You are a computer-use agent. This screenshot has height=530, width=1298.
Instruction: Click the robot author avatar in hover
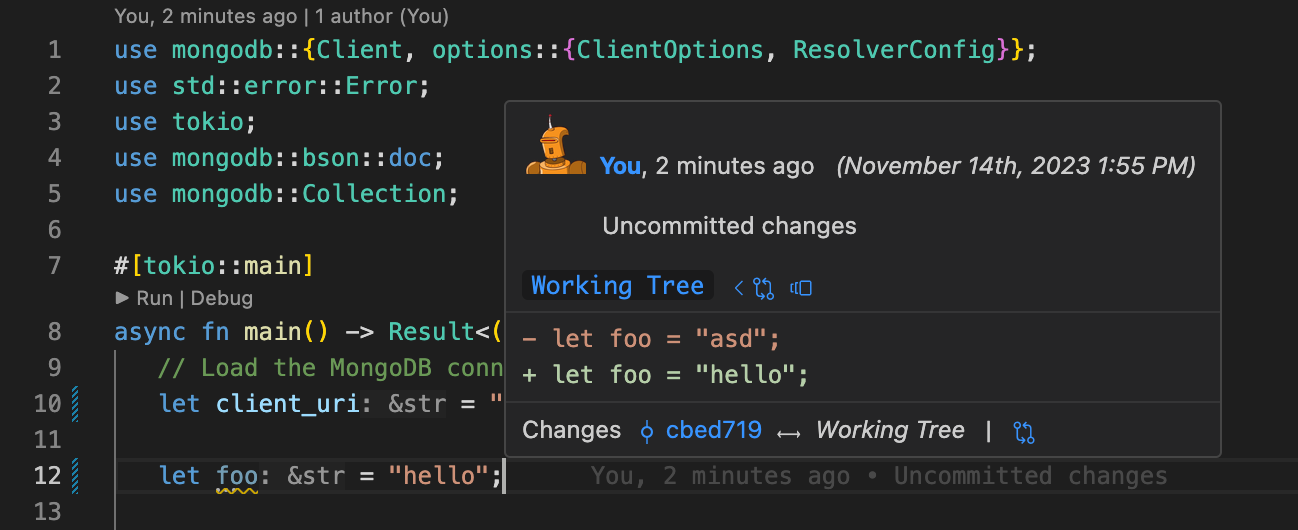556,148
